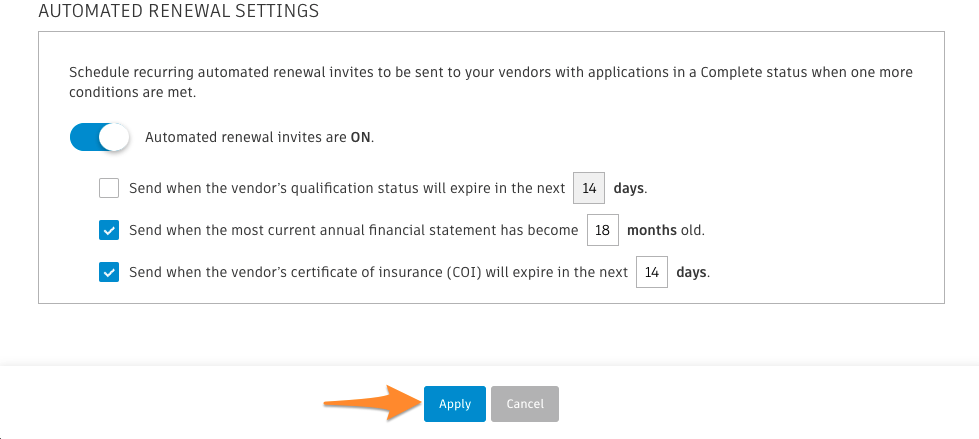This screenshot has height=439, width=979.
Task: Click the bold "months" text after the 18 field
Action: [x=653, y=230]
